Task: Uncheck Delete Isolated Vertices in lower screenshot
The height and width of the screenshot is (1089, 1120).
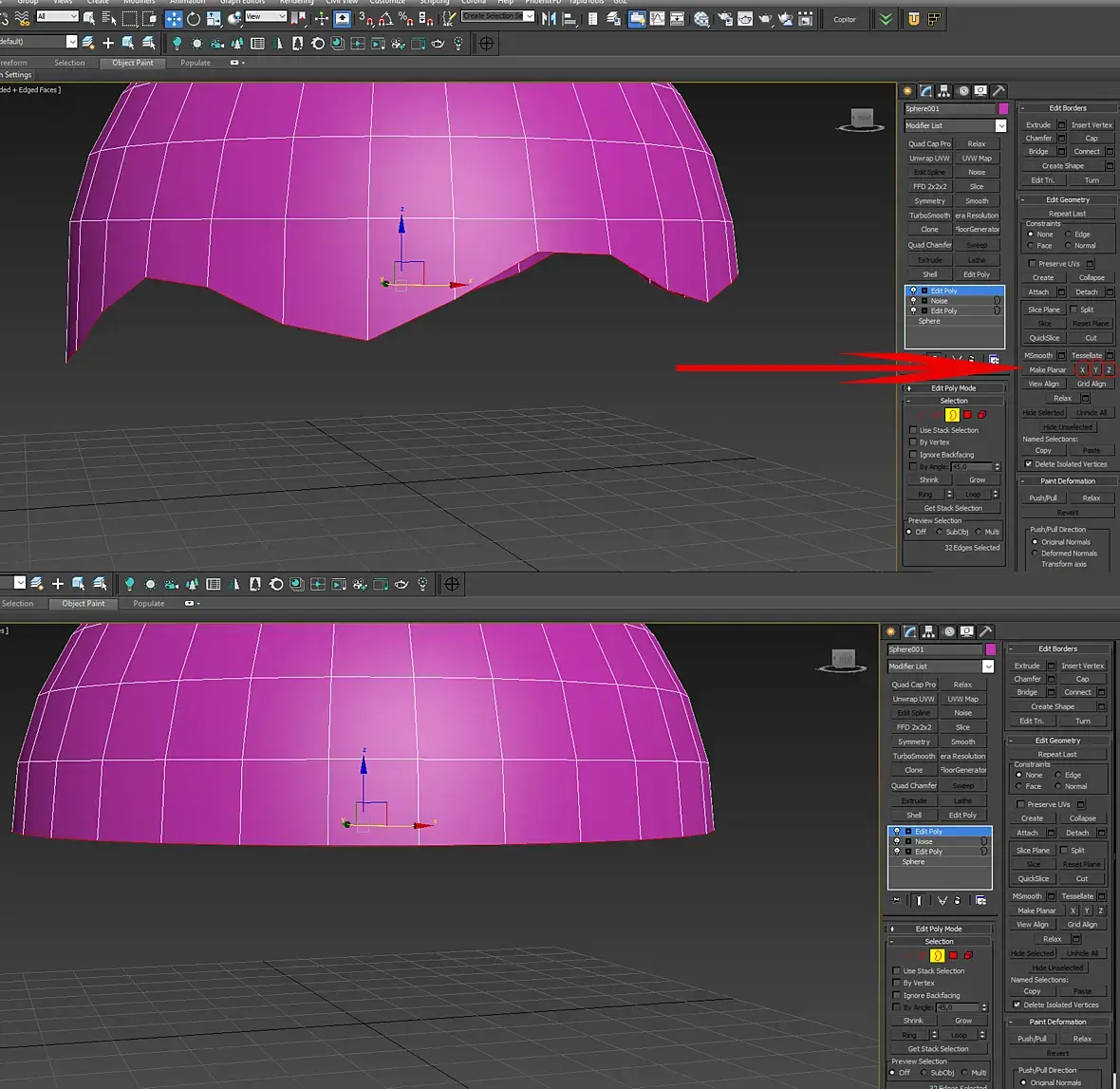Action: point(1017,1005)
